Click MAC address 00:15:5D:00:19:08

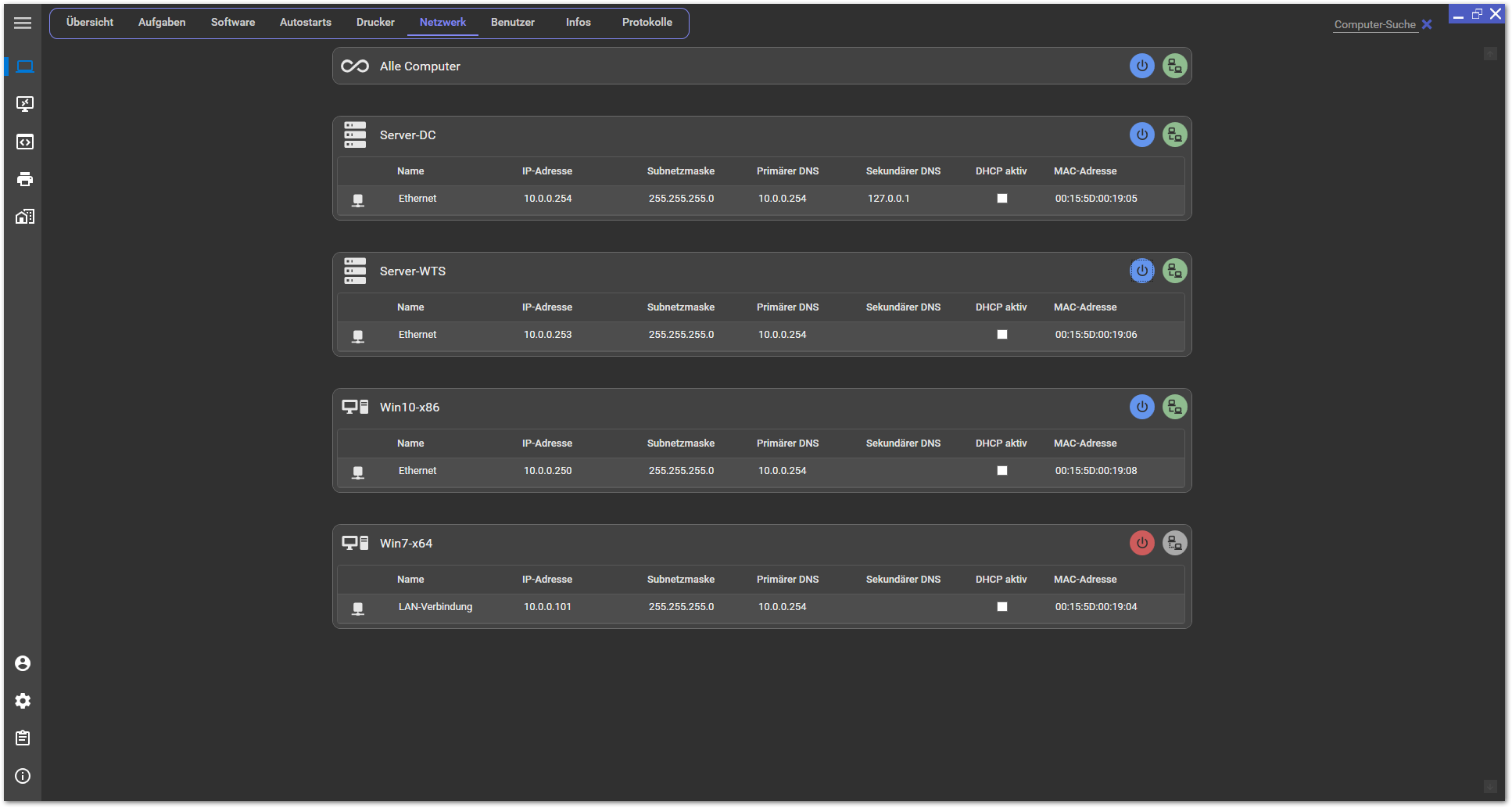[x=1096, y=471]
